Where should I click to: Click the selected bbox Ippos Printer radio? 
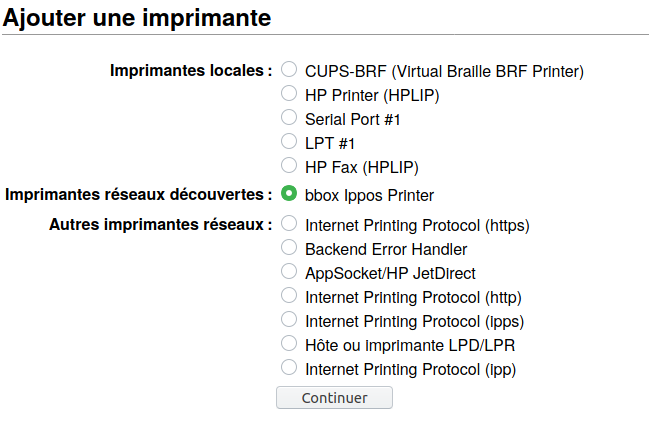(289, 193)
